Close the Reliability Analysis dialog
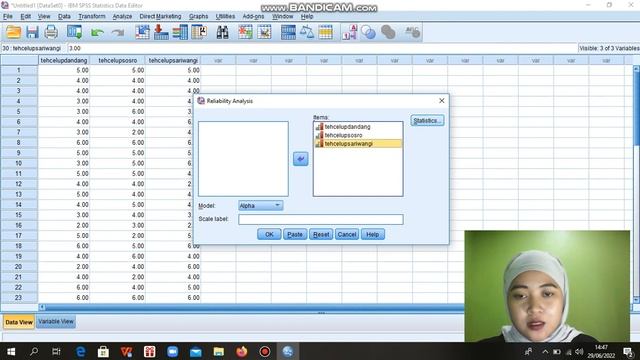 (442, 100)
